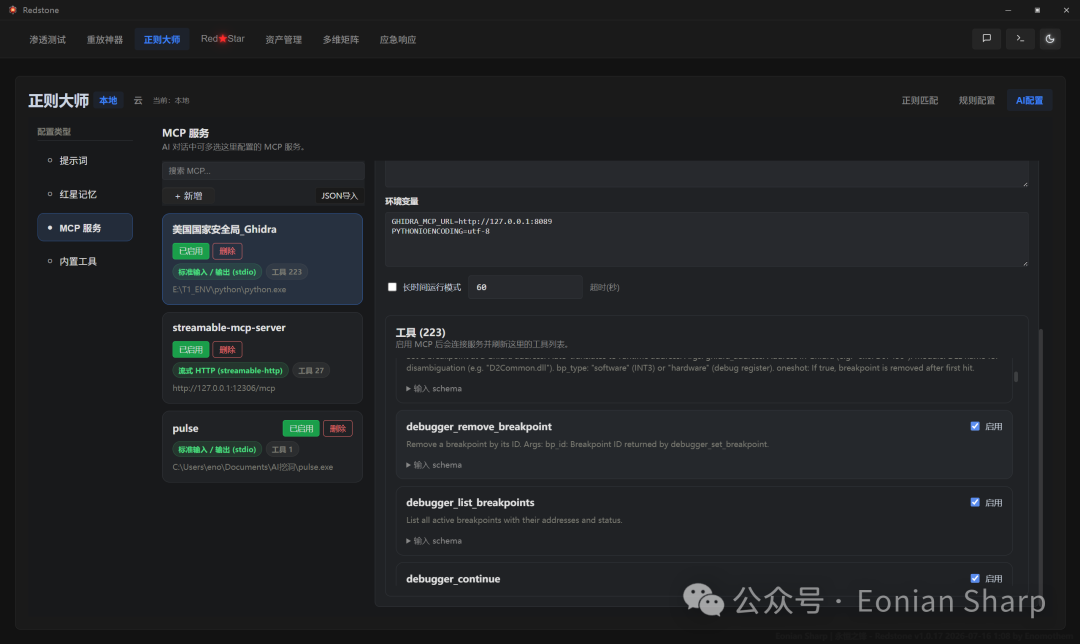Image resolution: width=1080 pixels, height=644 pixels.
Task: Expand 输入 schema under debugger_list_breakpoints
Action: tap(434, 541)
